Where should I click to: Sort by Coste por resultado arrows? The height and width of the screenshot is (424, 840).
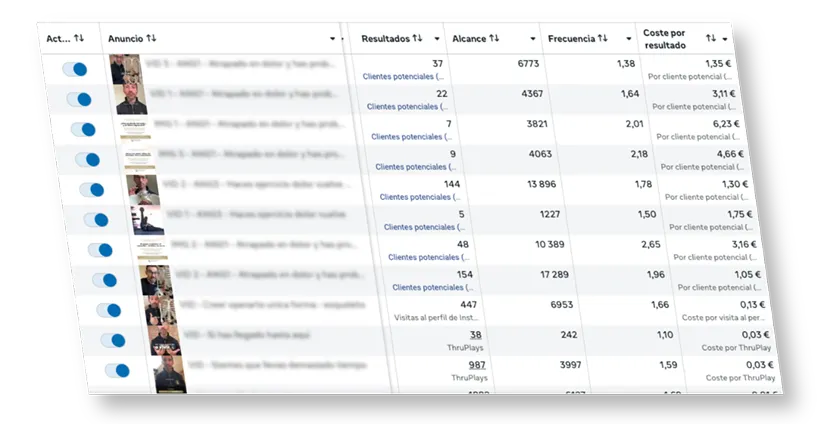710,38
